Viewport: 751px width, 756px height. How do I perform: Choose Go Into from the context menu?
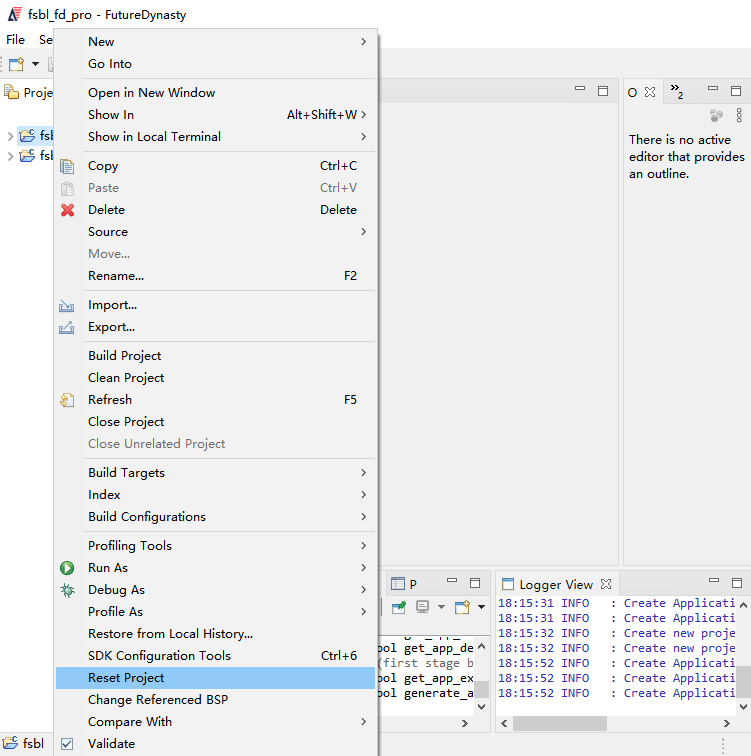[x=215, y=64]
